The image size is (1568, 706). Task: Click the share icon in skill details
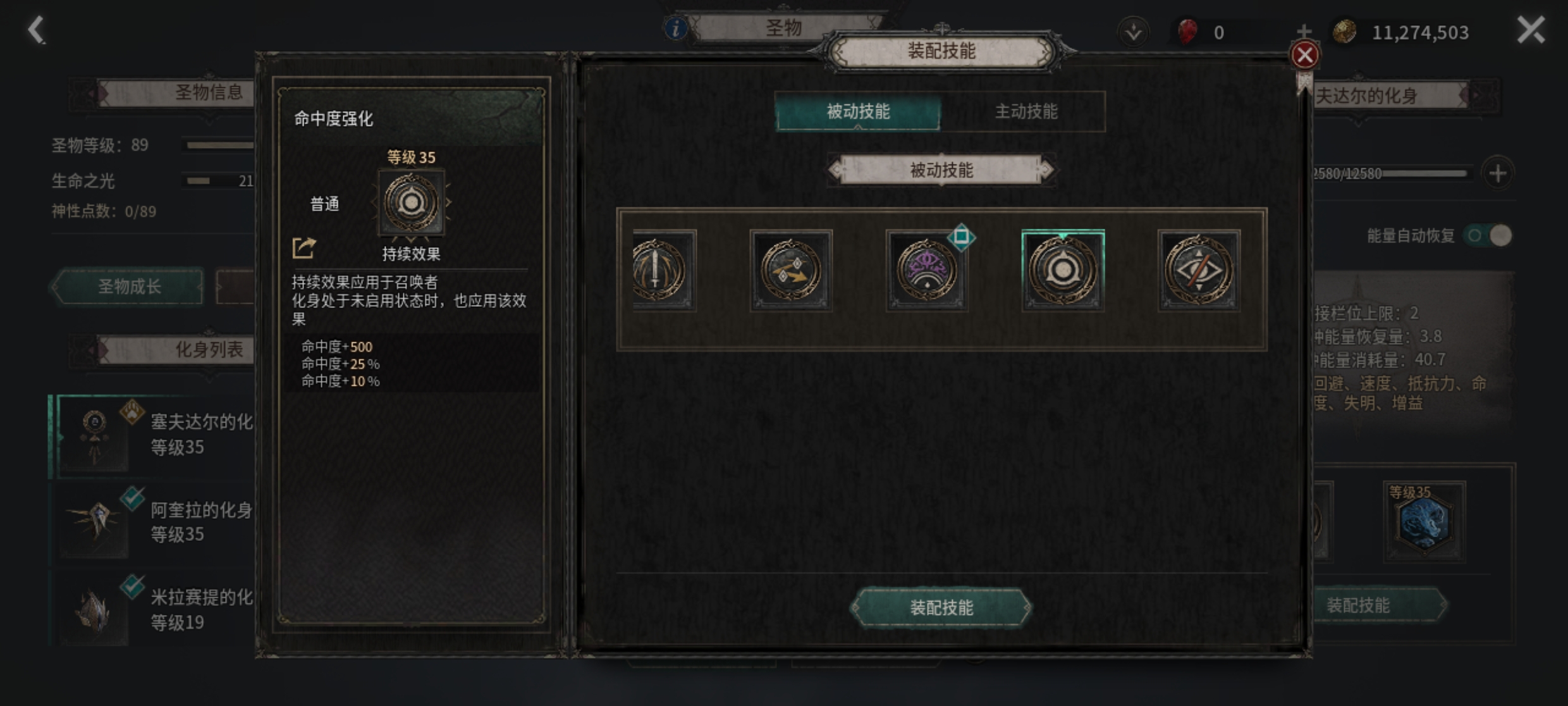[303, 248]
